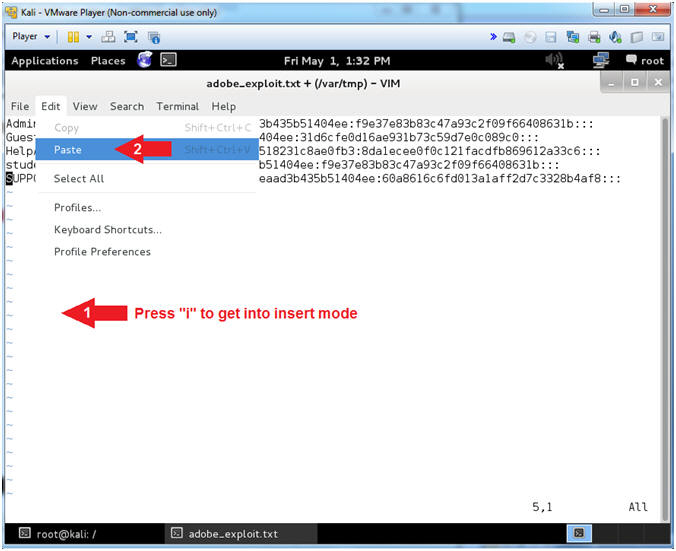
Task: Click the printer device icon
Action: pos(594,37)
